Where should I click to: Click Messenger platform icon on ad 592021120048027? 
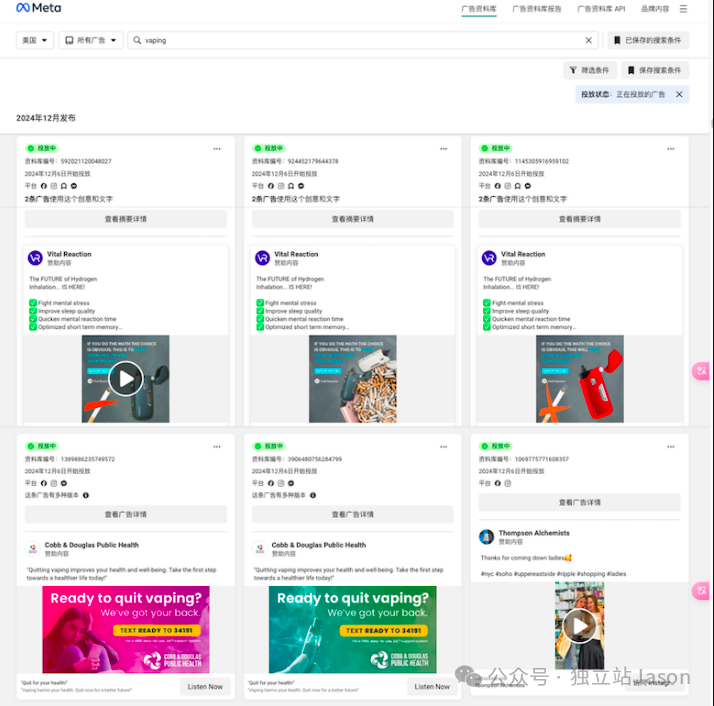coord(74,186)
